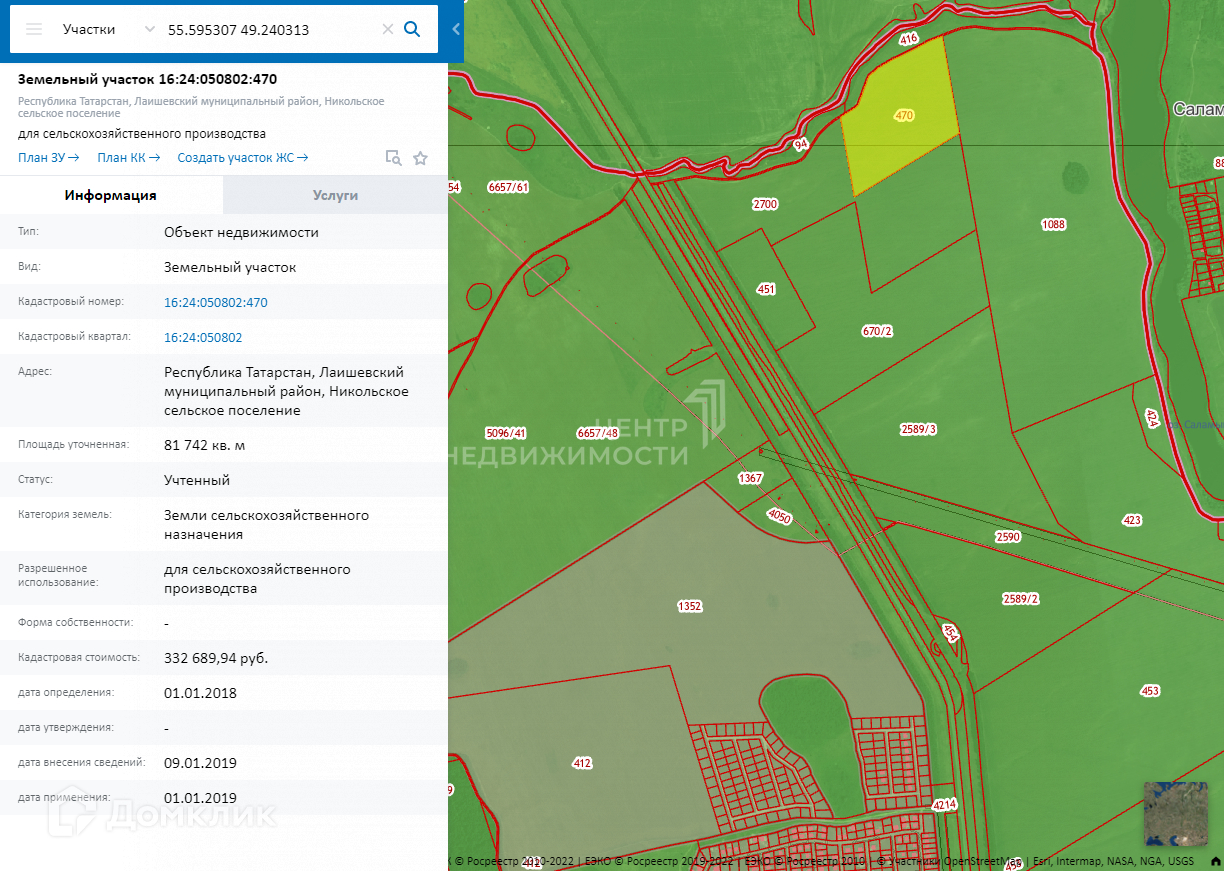Viewport: 1224px width, 871px height.
Task: Switch to the Услуги tab
Action: point(335,195)
